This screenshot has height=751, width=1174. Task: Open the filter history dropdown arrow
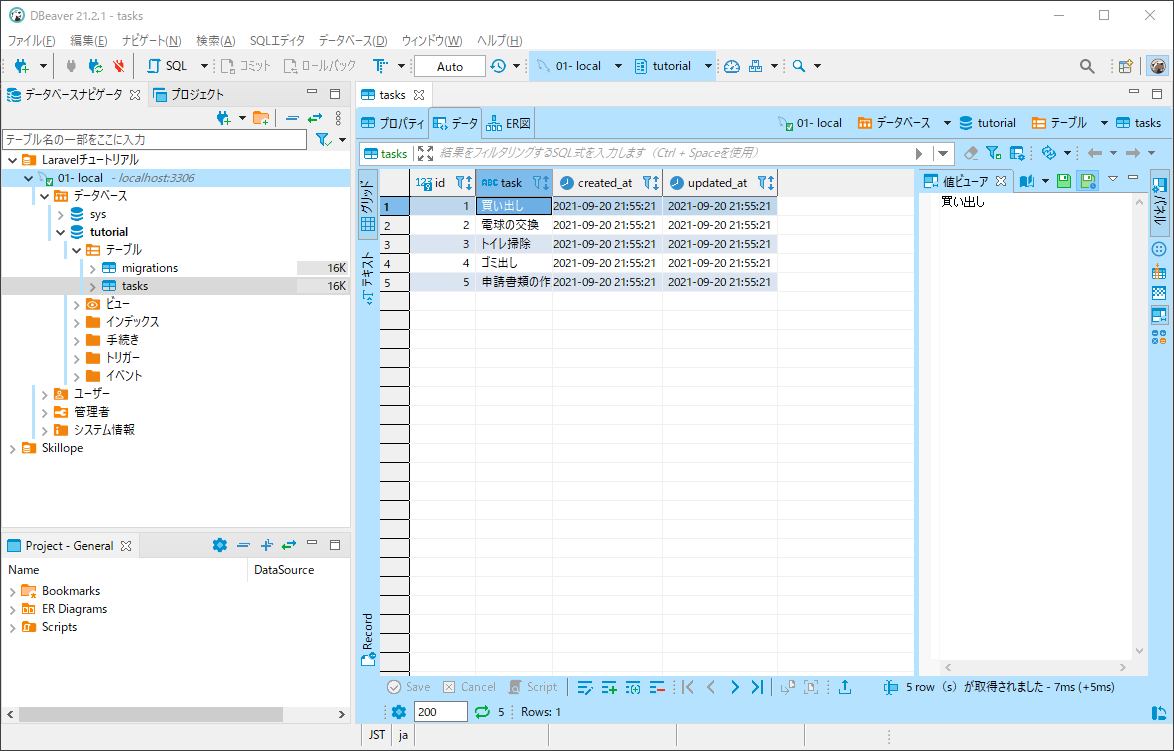click(x=943, y=153)
